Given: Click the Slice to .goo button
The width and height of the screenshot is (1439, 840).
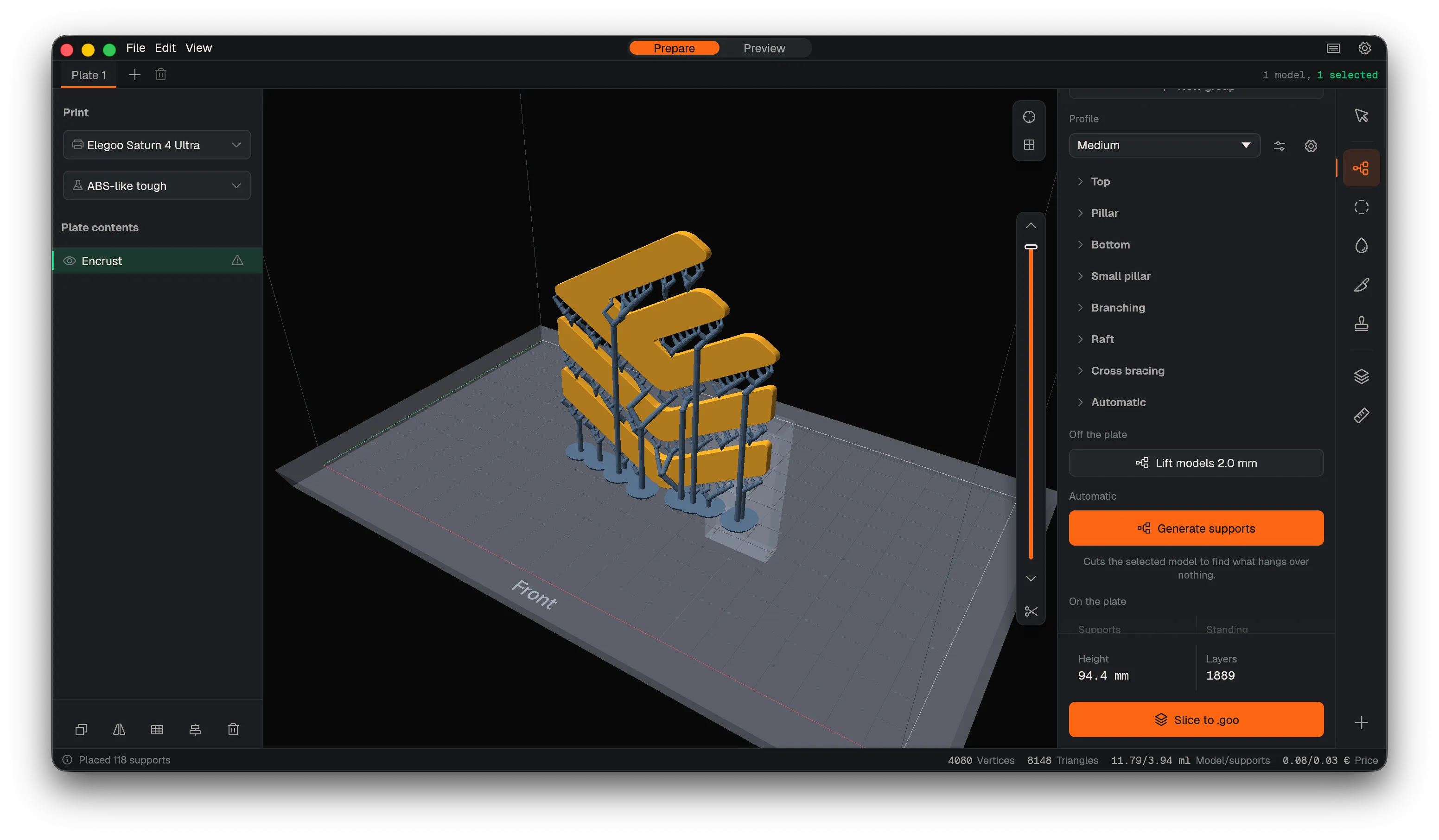Looking at the screenshot, I should click(1197, 719).
